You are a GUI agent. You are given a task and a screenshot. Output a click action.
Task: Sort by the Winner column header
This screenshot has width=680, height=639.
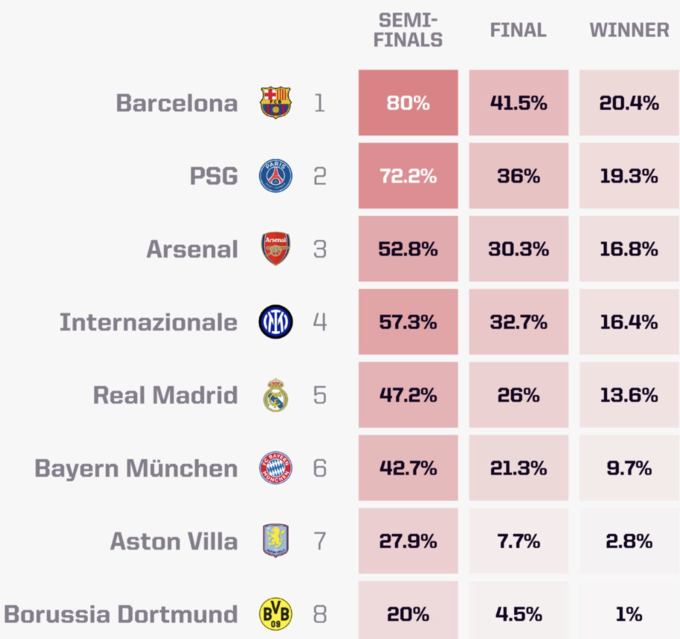point(629,30)
